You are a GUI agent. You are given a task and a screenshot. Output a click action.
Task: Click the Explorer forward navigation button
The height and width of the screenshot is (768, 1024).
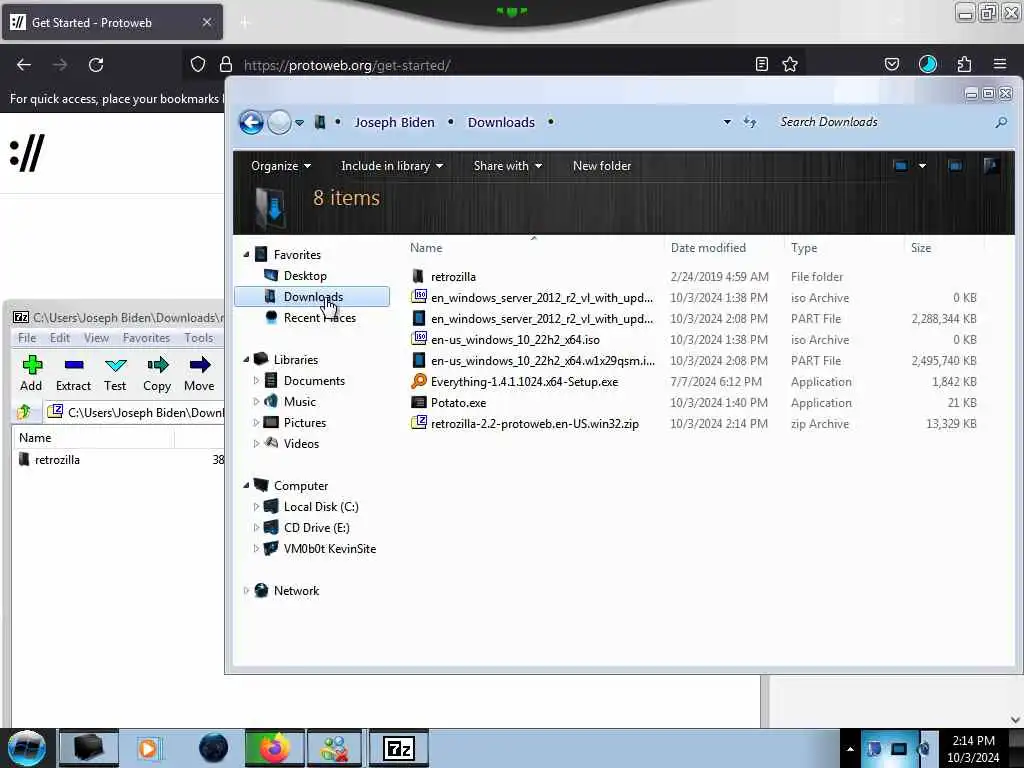[x=280, y=122]
